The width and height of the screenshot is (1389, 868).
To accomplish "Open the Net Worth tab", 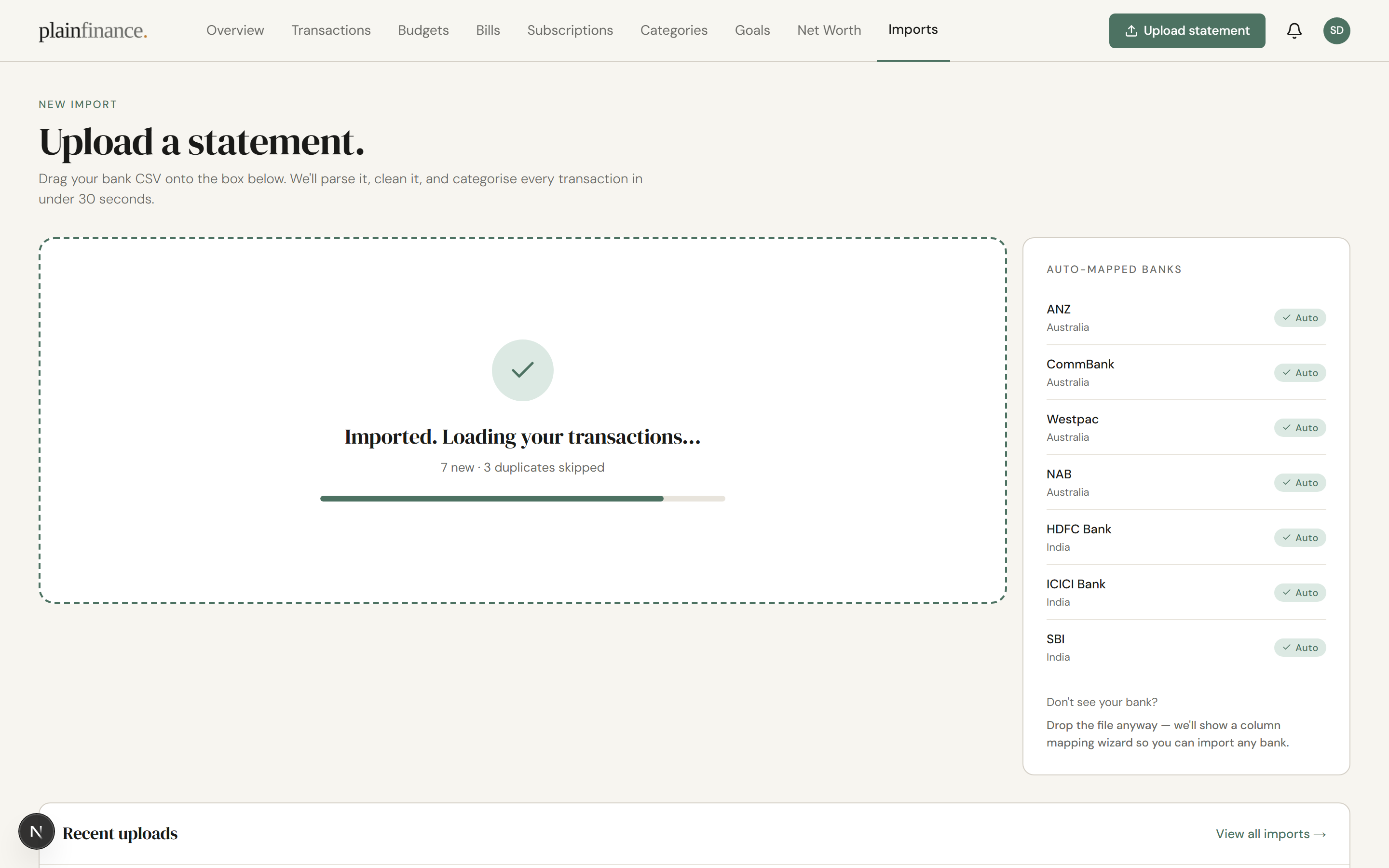I will [x=829, y=30].
